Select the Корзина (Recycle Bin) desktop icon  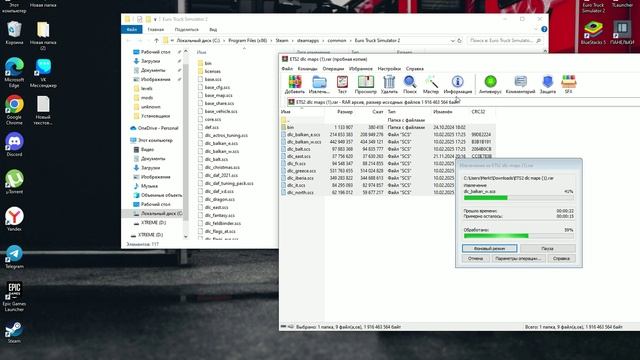[x=14, y=32]
